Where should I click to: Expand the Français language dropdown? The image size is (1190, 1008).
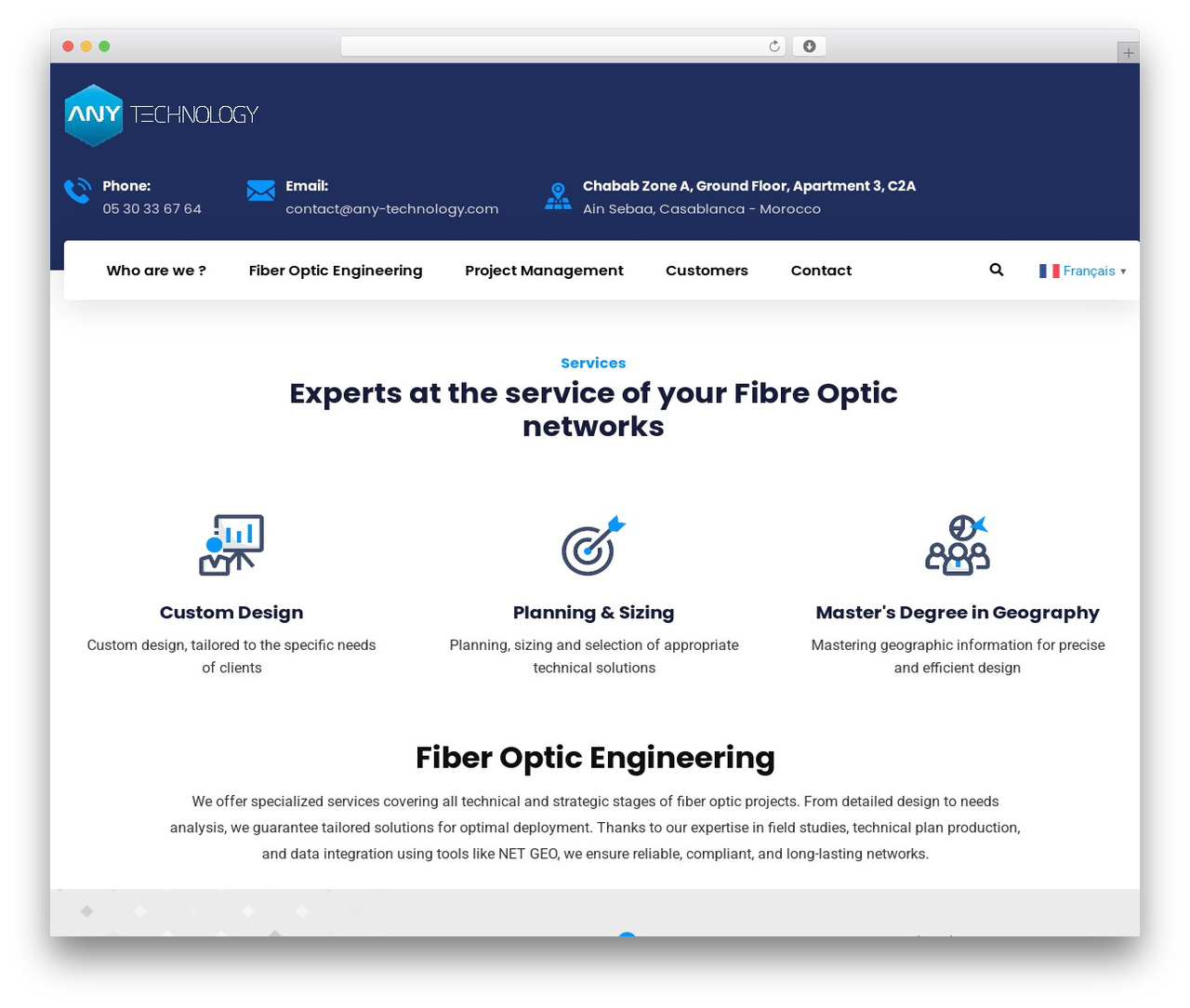pyautogui.click(x=1083, y=271)
